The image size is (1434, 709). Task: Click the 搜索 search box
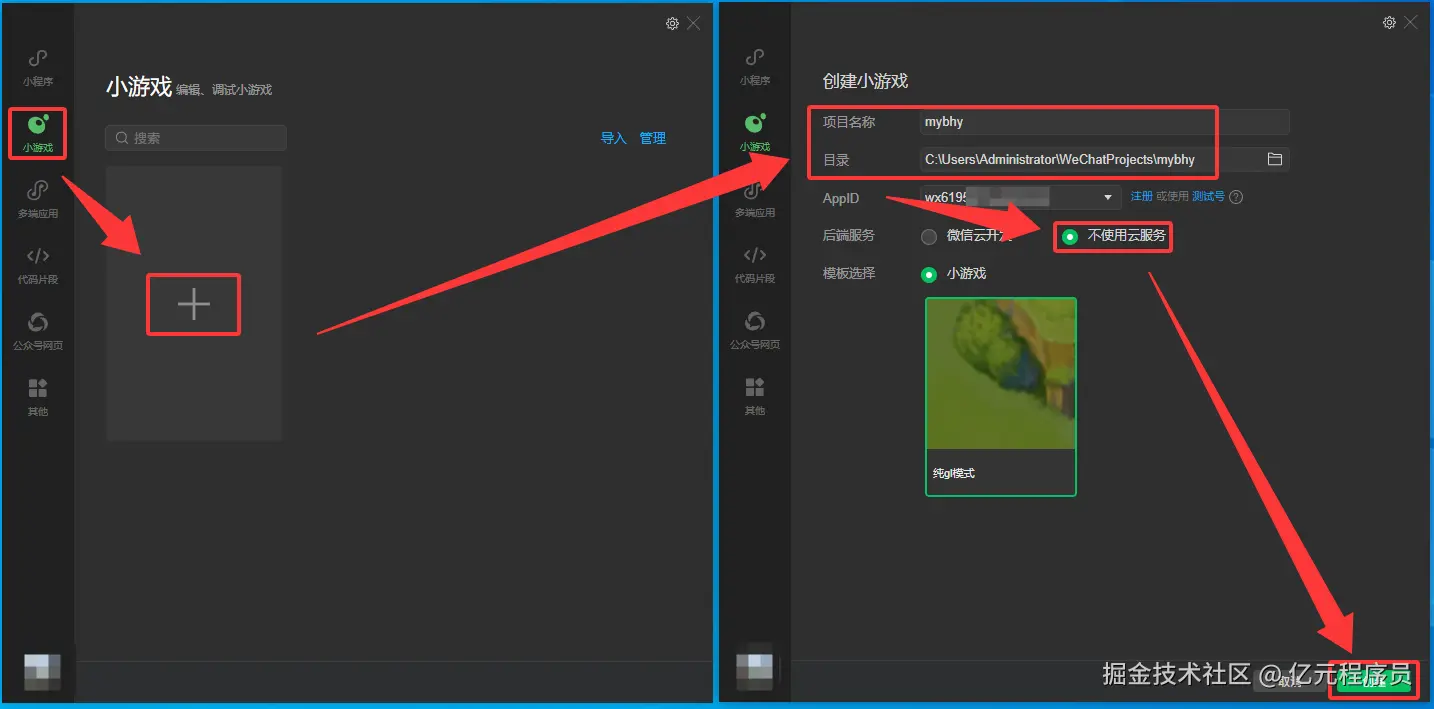pyautogui.click(x=196, y=138)
